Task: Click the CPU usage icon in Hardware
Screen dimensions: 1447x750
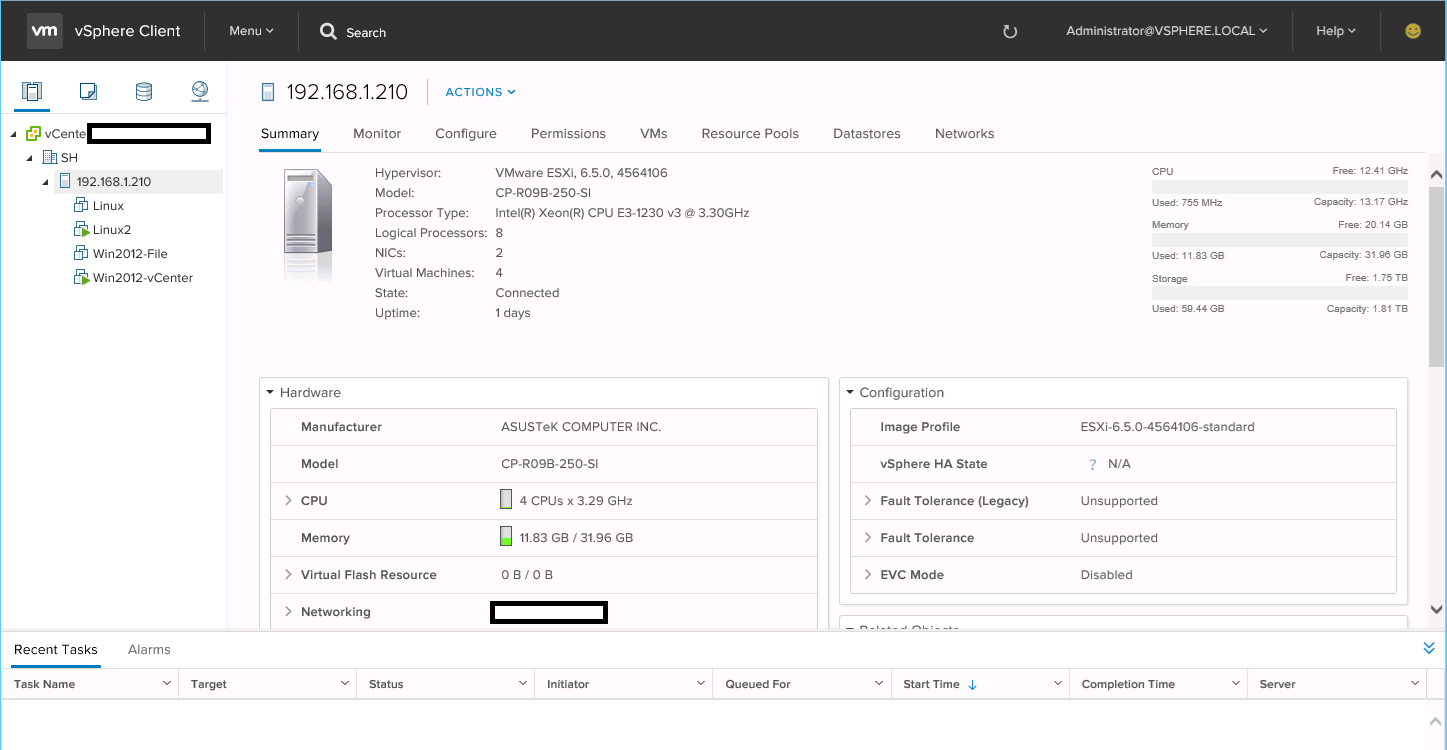Action: (x=506, y=500)
